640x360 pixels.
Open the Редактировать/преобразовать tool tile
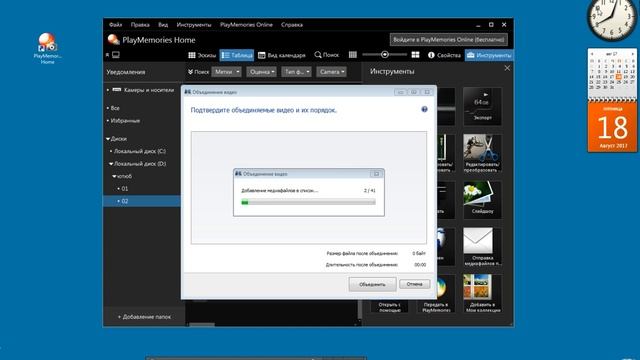(x=482, y=153)
